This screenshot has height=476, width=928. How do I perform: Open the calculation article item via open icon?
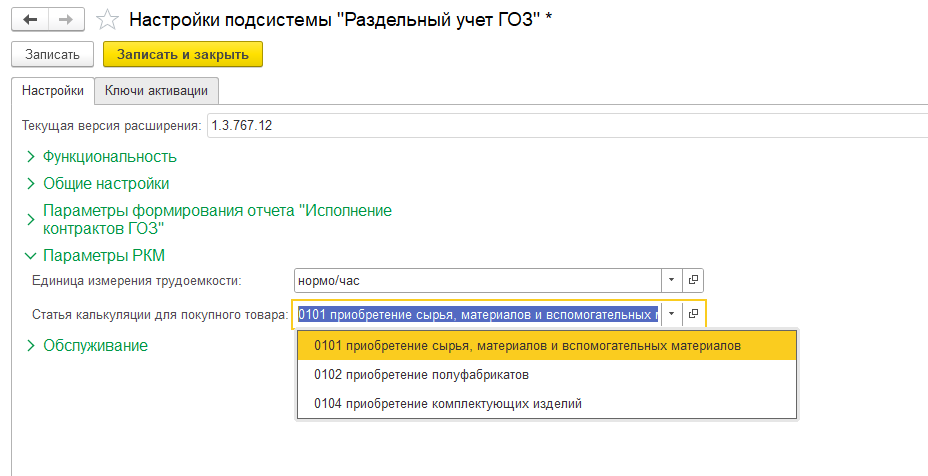[693, 314]
